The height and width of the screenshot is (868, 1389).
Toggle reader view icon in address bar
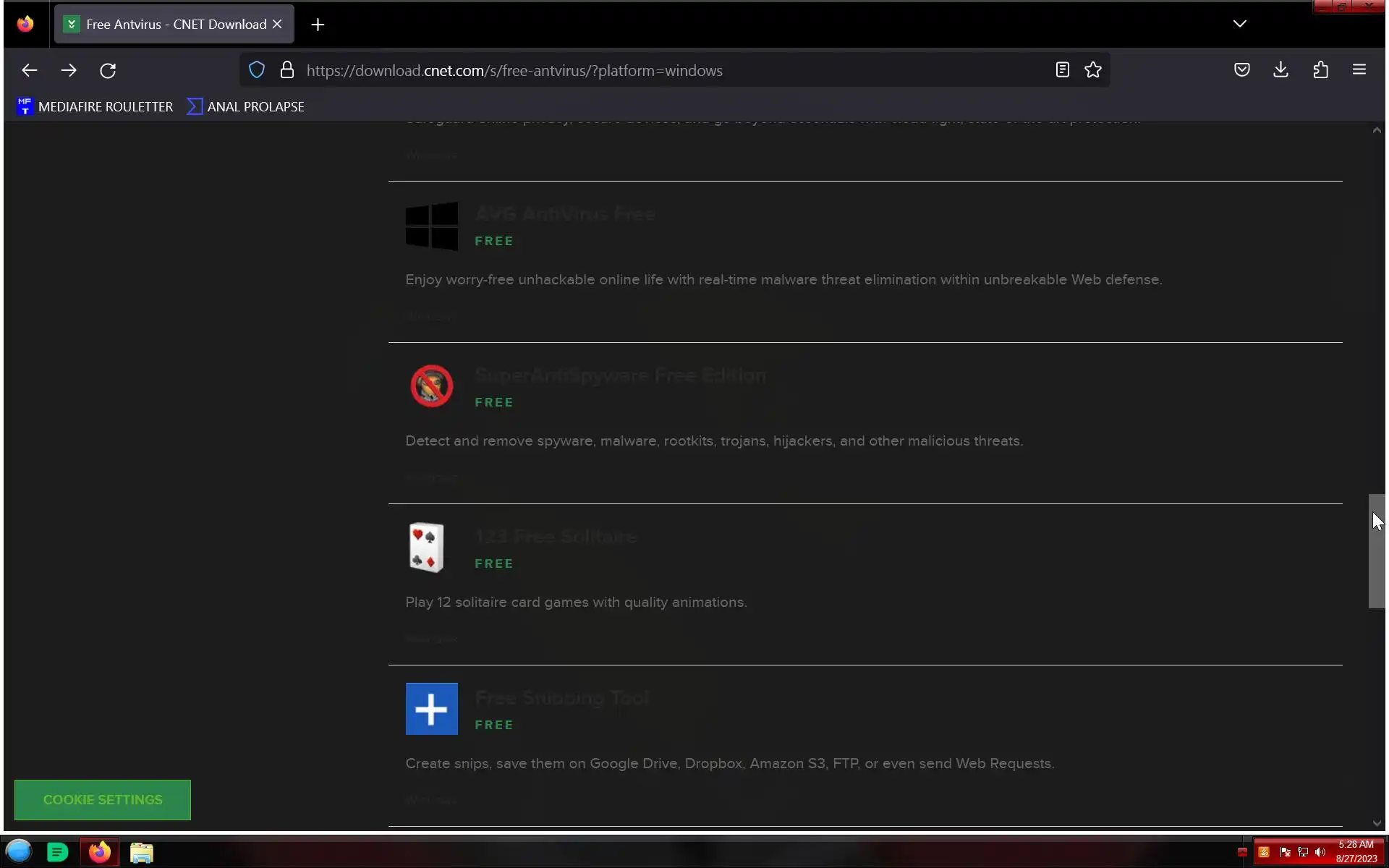point(1062,70)
